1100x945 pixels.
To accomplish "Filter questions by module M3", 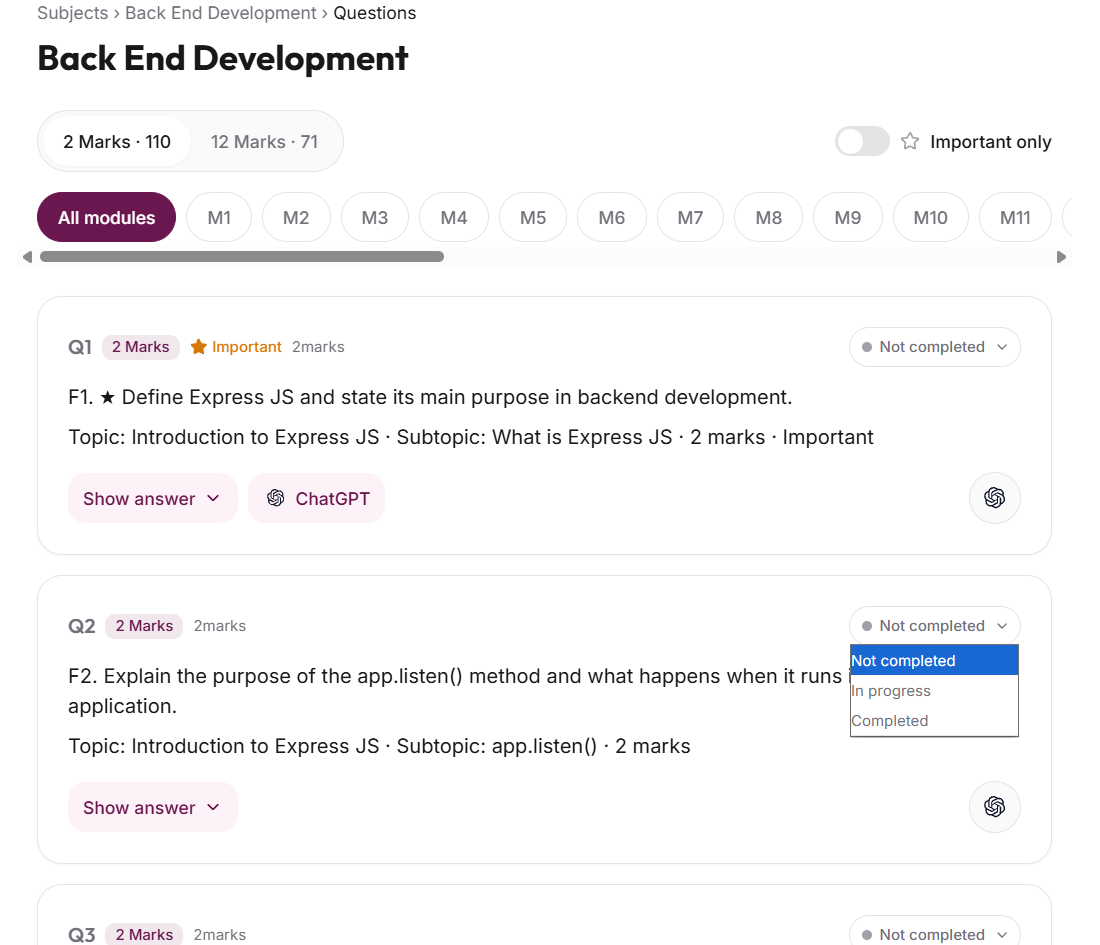I will click(375, 217).
